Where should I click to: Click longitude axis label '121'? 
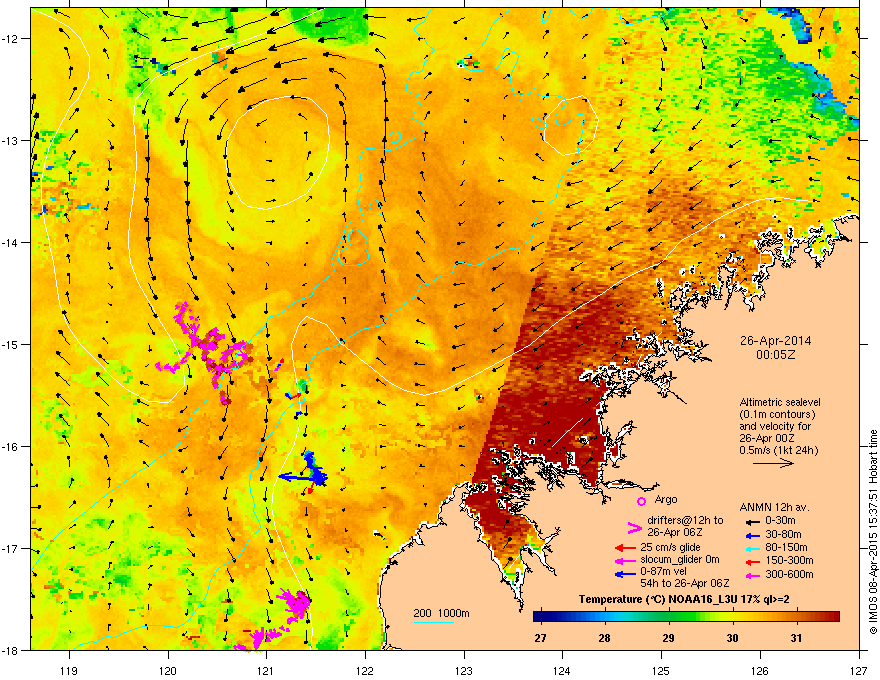[266, 670]
